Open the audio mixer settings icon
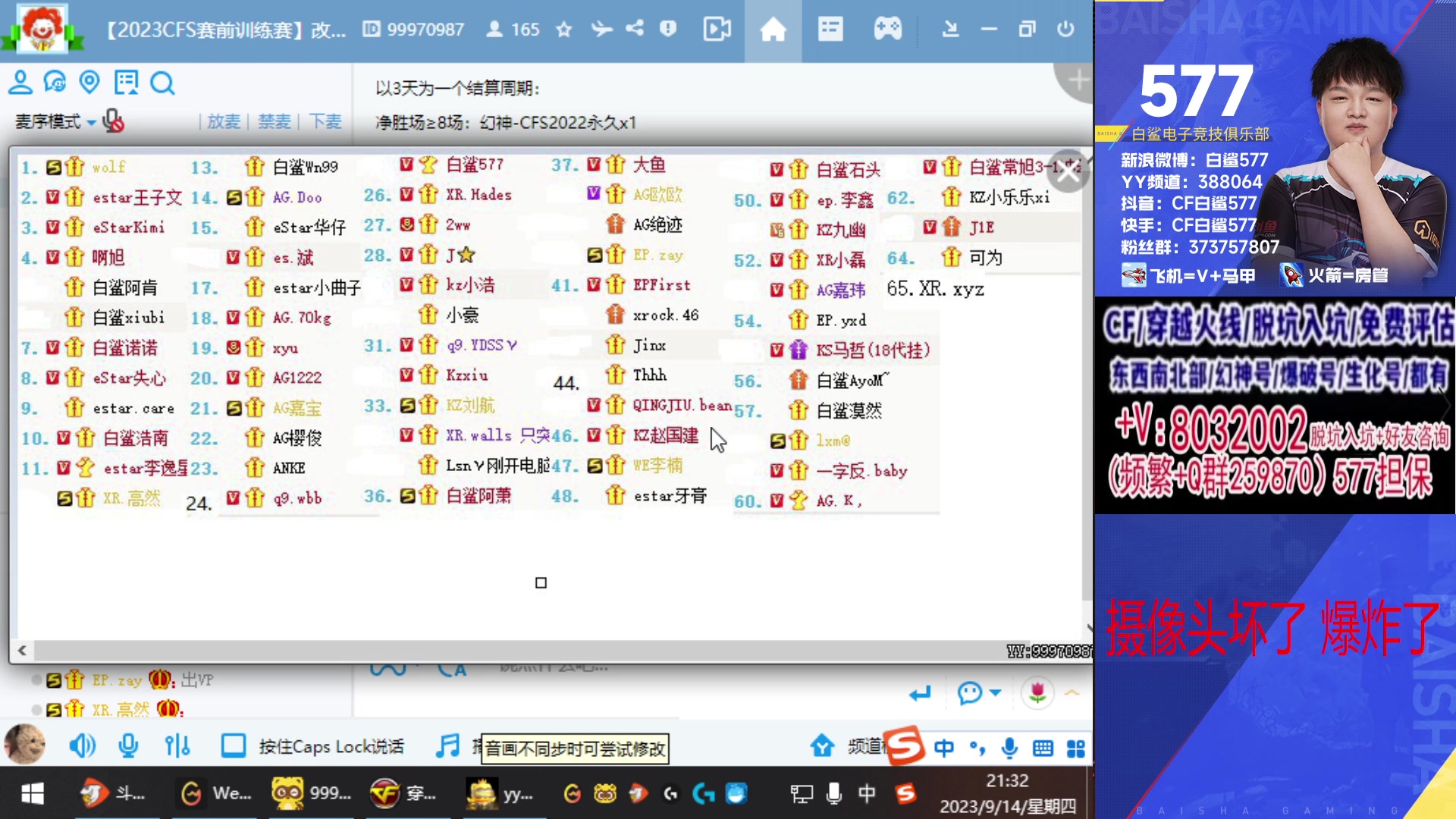Viewport: 1456px width, 819px height. [x=177, y=746]
